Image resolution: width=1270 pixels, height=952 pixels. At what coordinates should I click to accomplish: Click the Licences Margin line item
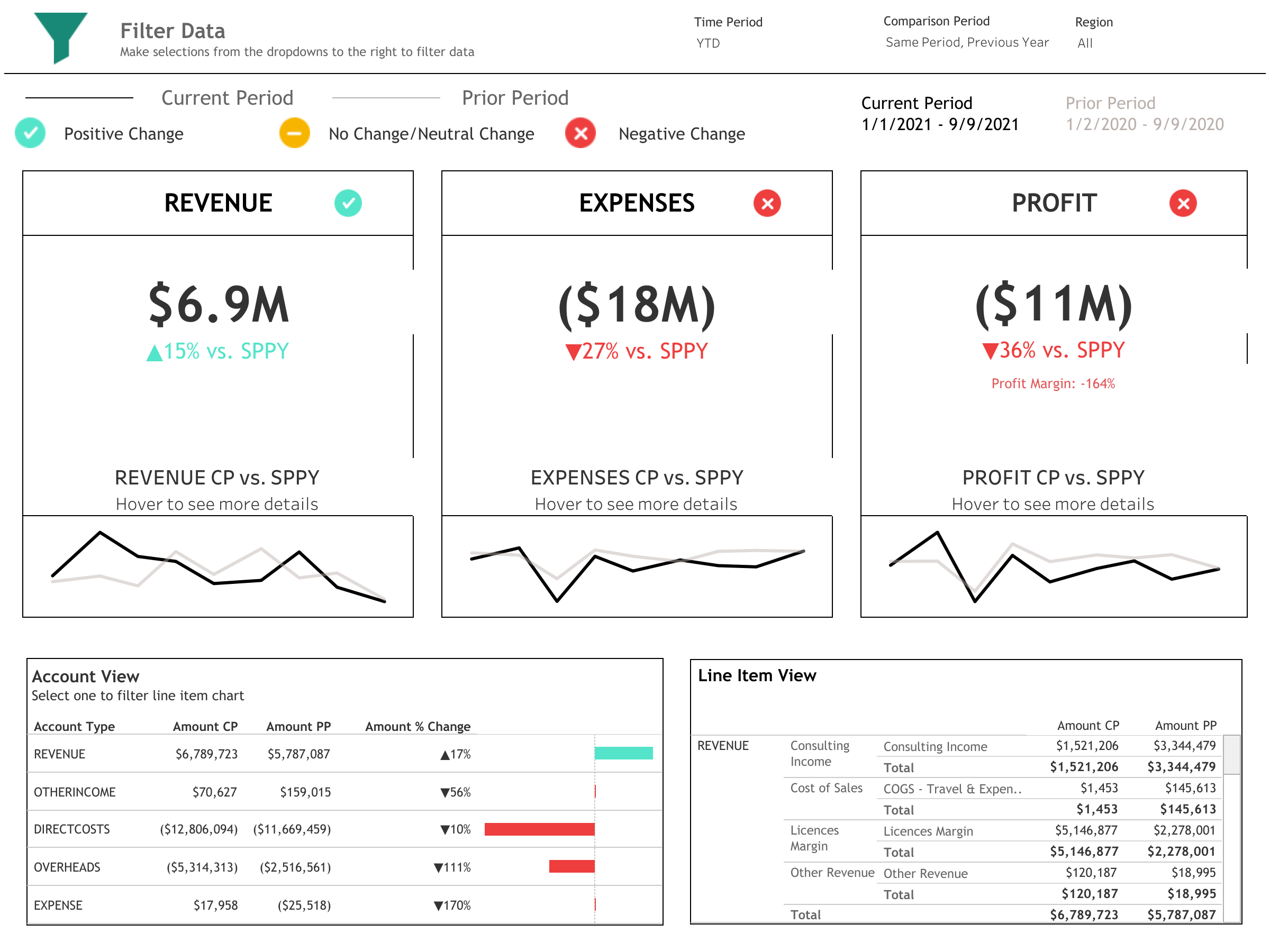928,831
